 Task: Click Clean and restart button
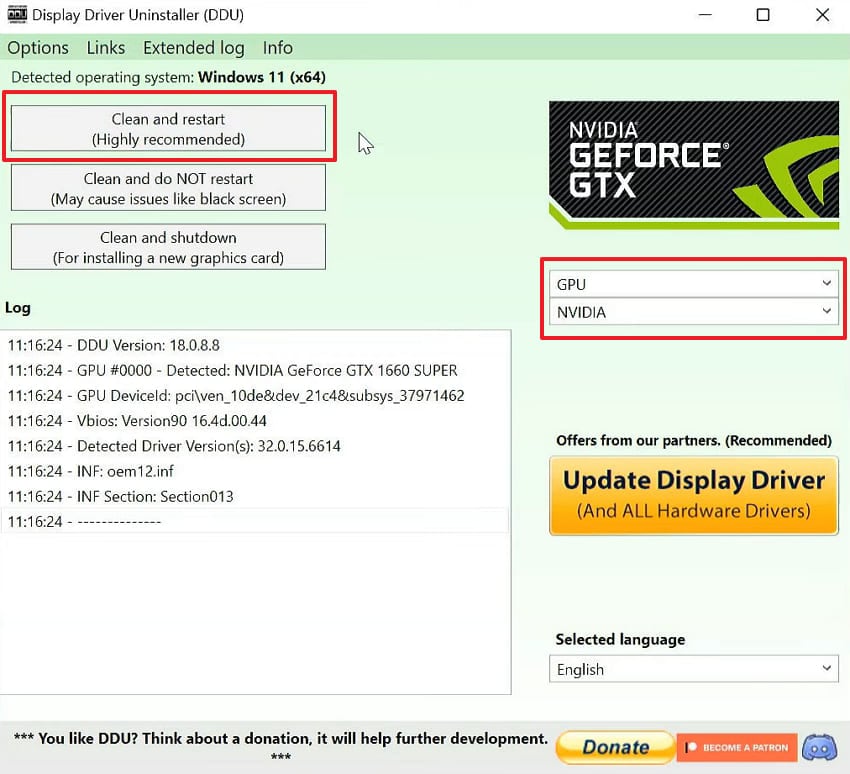[x=169, y=128]
